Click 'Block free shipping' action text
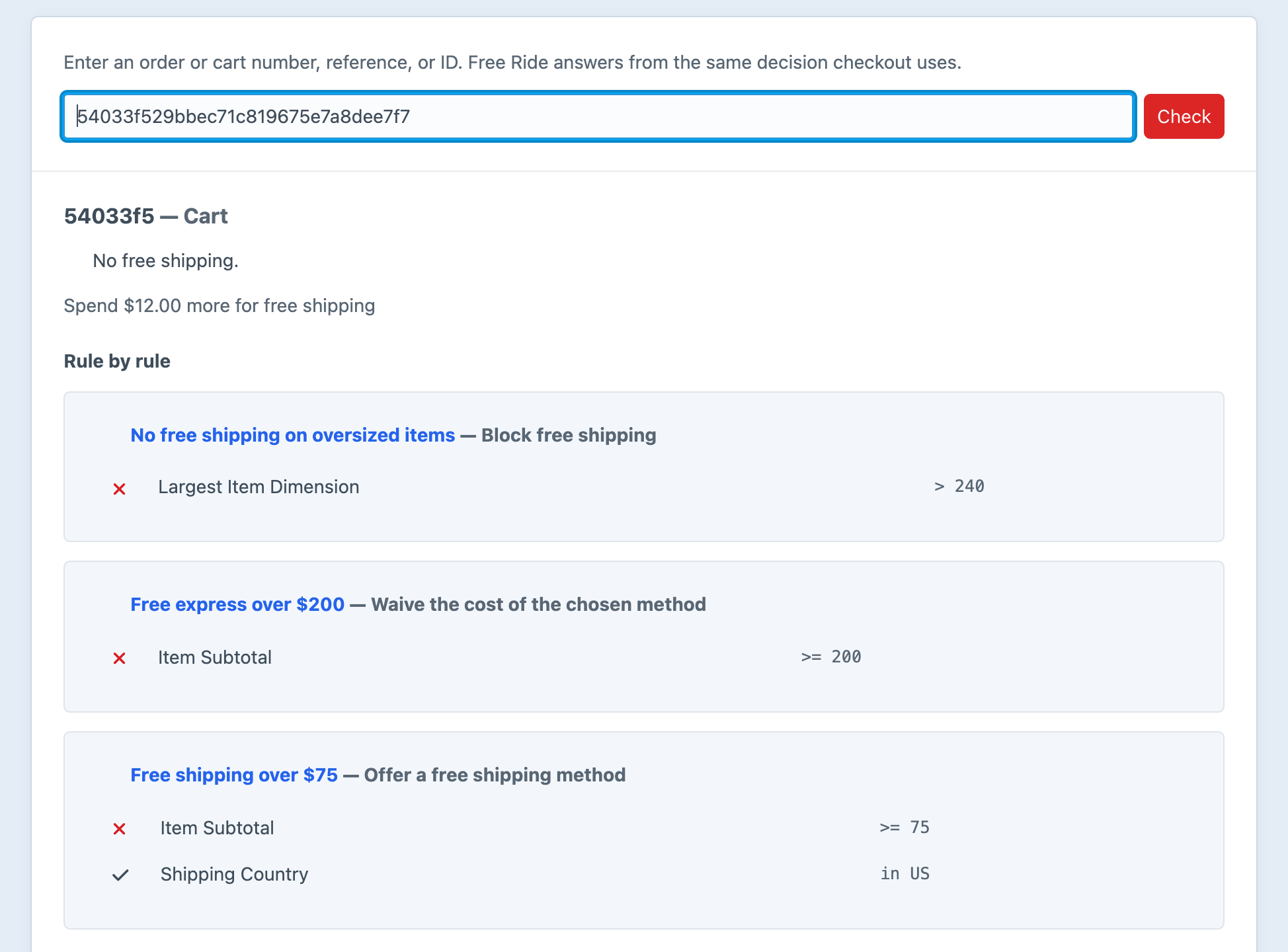 [x=569, y=435]
